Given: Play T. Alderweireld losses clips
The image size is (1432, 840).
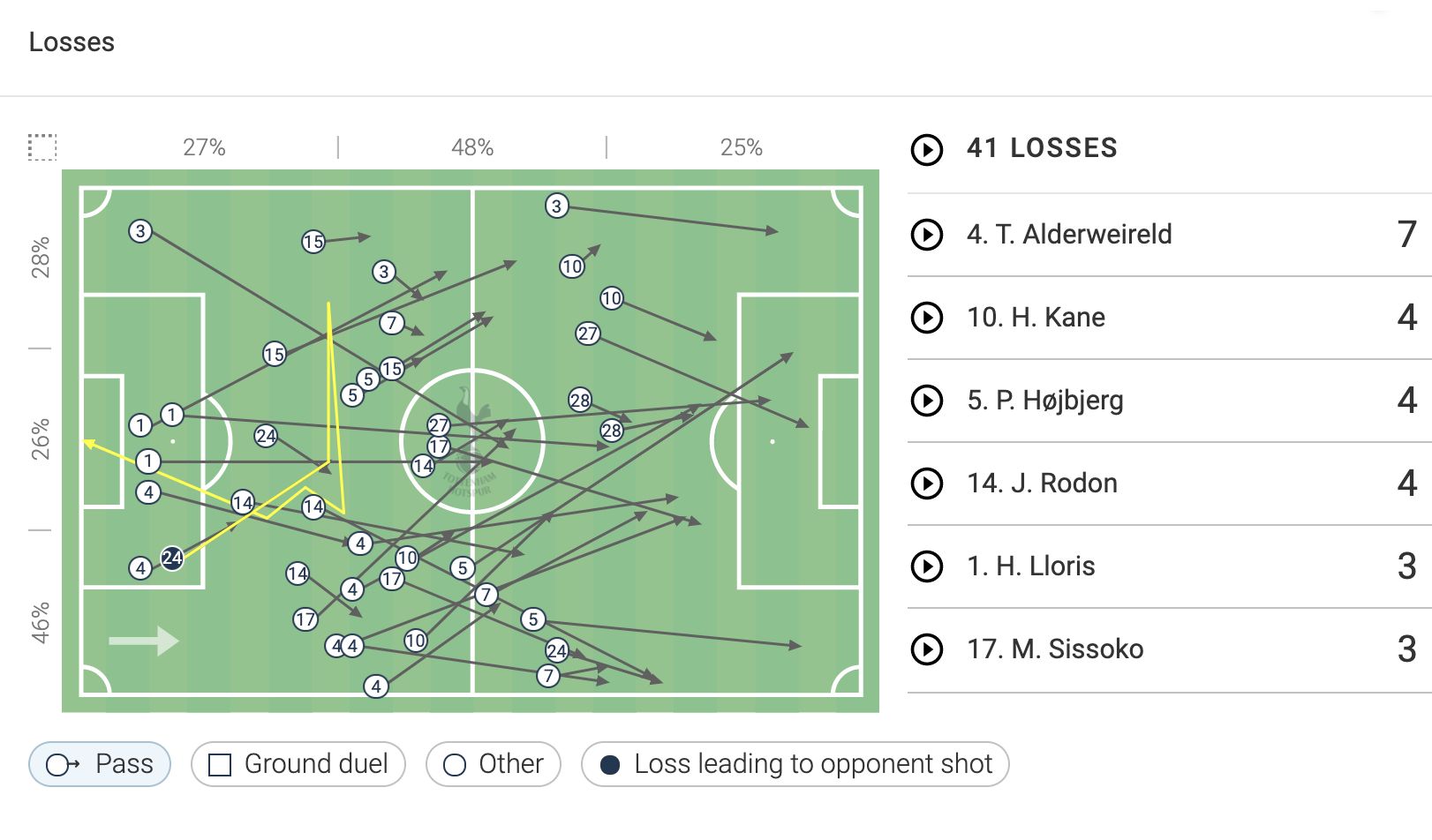Looking at the screenshot, I should pyautogui.click(x=927, y=235).
